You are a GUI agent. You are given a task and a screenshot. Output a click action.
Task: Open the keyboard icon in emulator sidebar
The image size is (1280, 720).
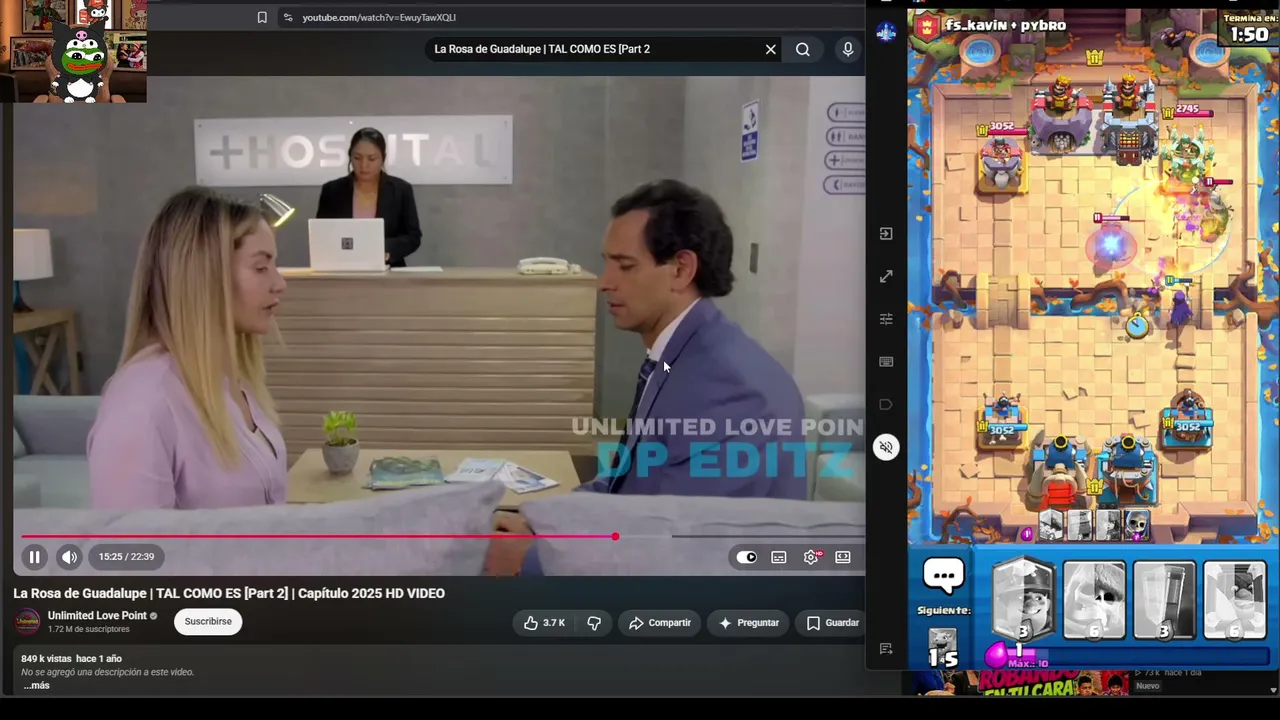[886, 362]
